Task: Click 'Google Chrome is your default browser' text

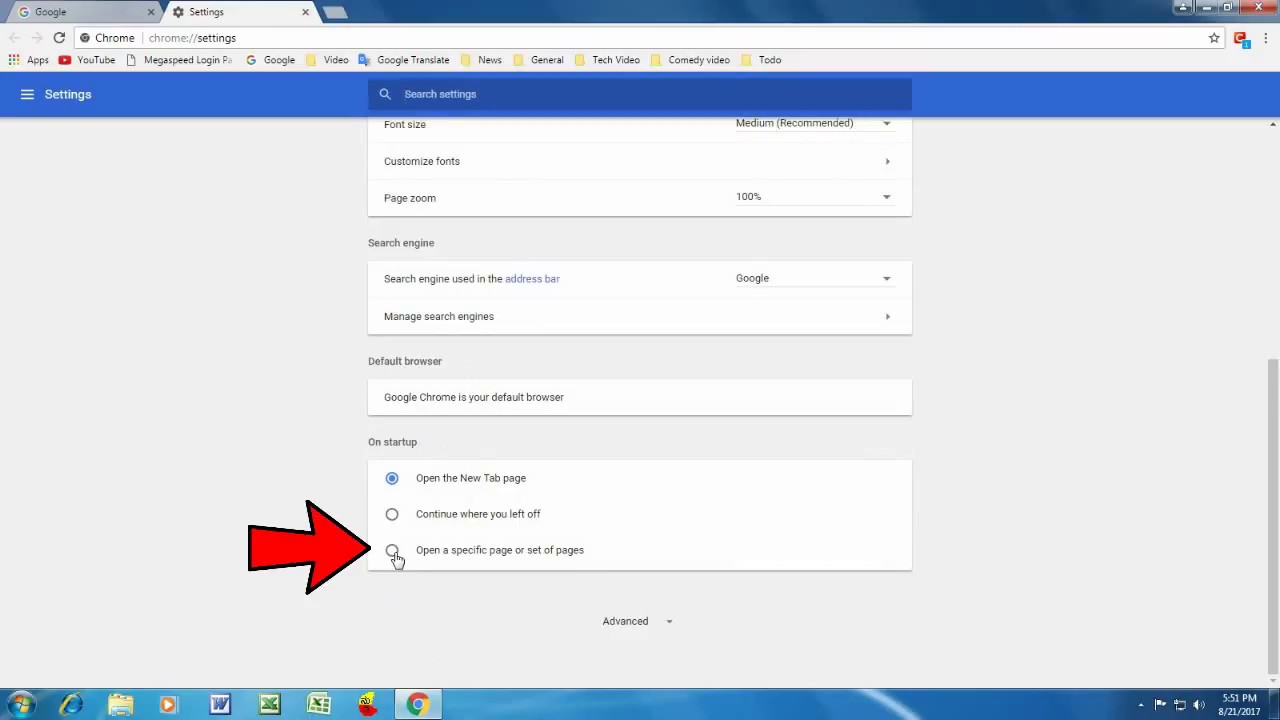Action: point(474,397)
